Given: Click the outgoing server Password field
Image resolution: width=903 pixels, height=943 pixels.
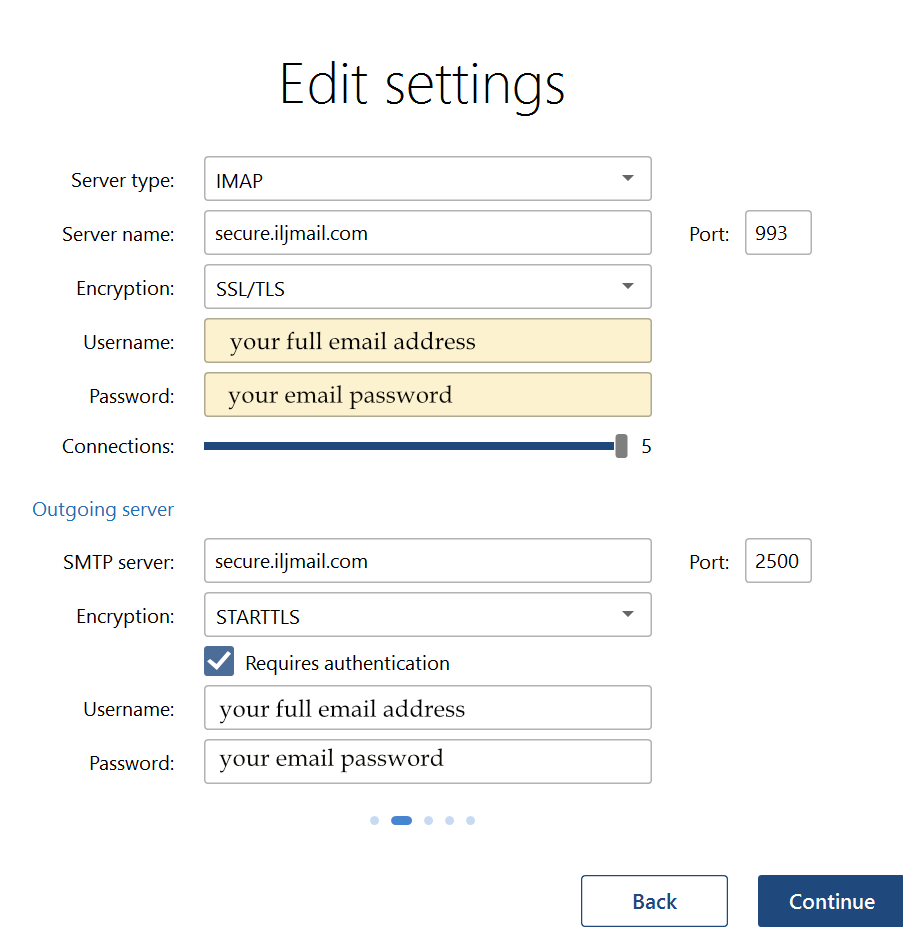Looking at the screenshot, I should click(x=427, y=762).
